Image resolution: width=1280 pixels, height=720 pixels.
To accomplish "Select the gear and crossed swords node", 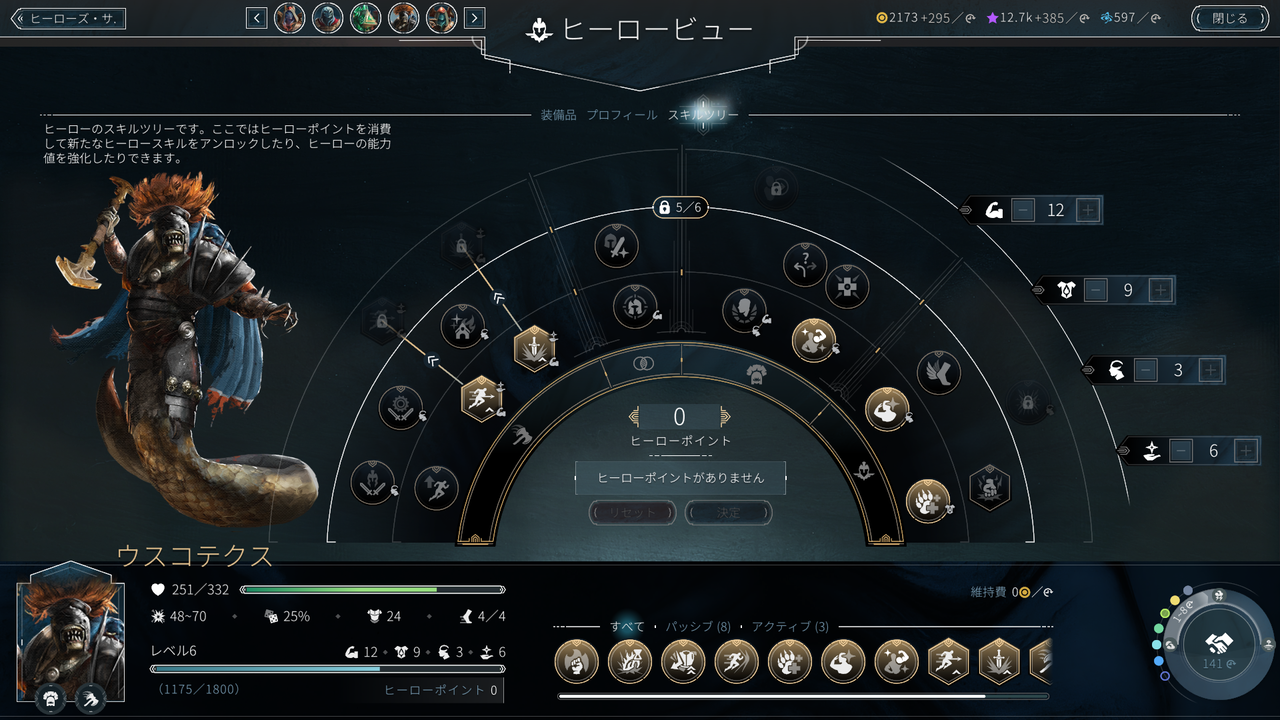I will click(400, 408).
